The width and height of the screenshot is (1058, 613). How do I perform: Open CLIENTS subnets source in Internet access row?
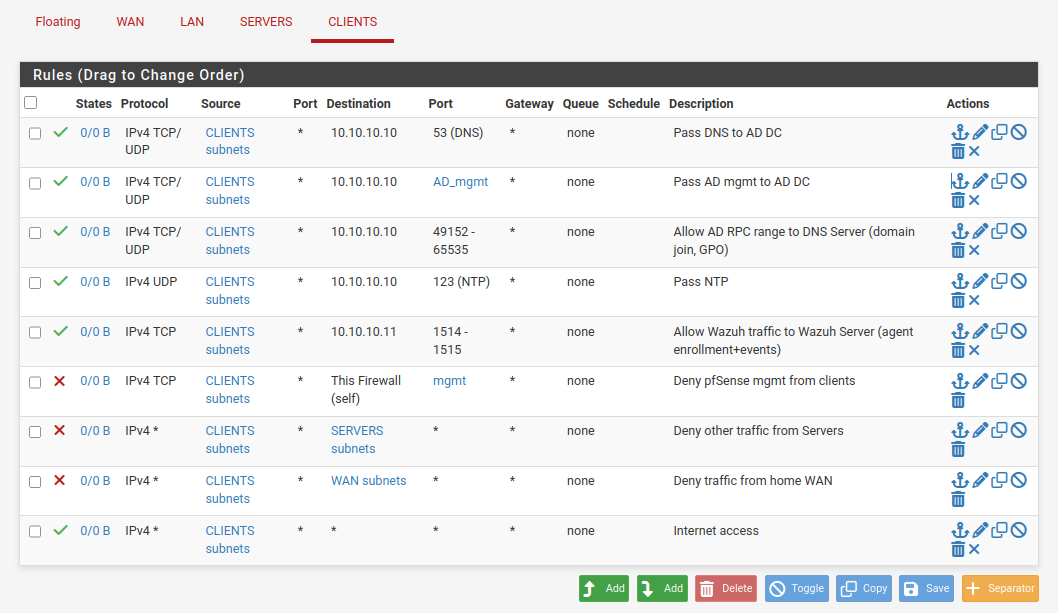point(230,539)
